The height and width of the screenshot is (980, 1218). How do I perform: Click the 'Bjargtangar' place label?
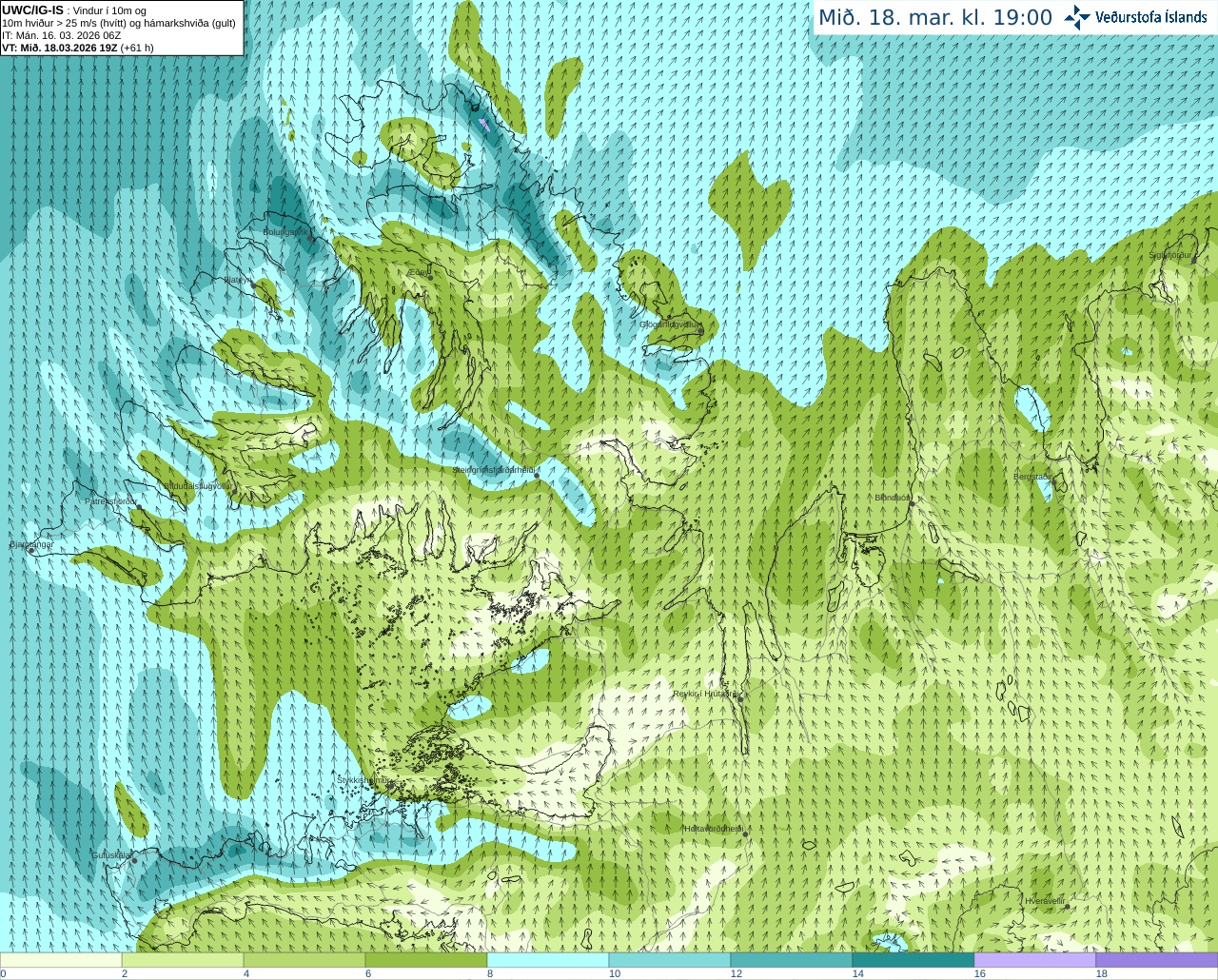(x=31, y=544)
